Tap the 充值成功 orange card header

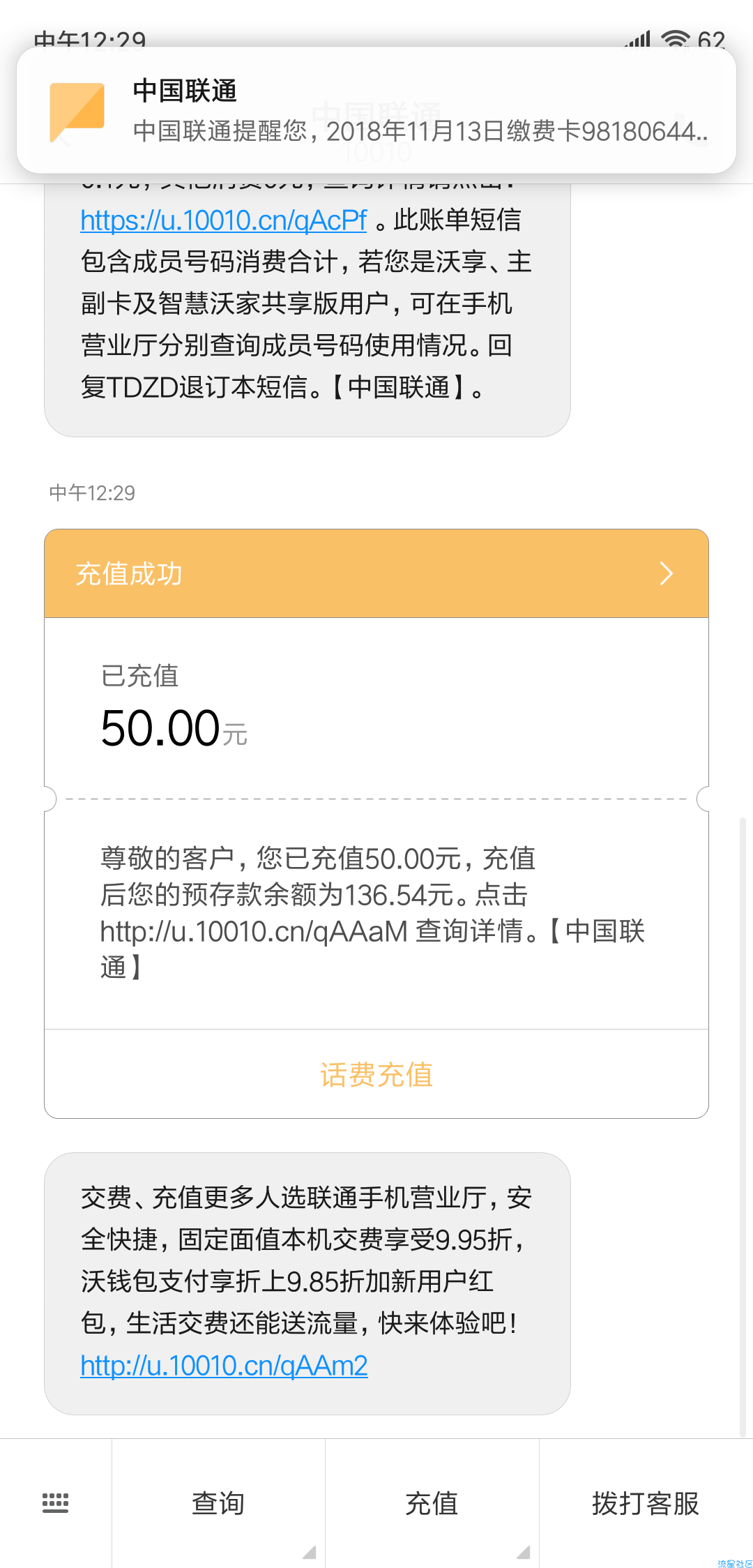(376, 573)
